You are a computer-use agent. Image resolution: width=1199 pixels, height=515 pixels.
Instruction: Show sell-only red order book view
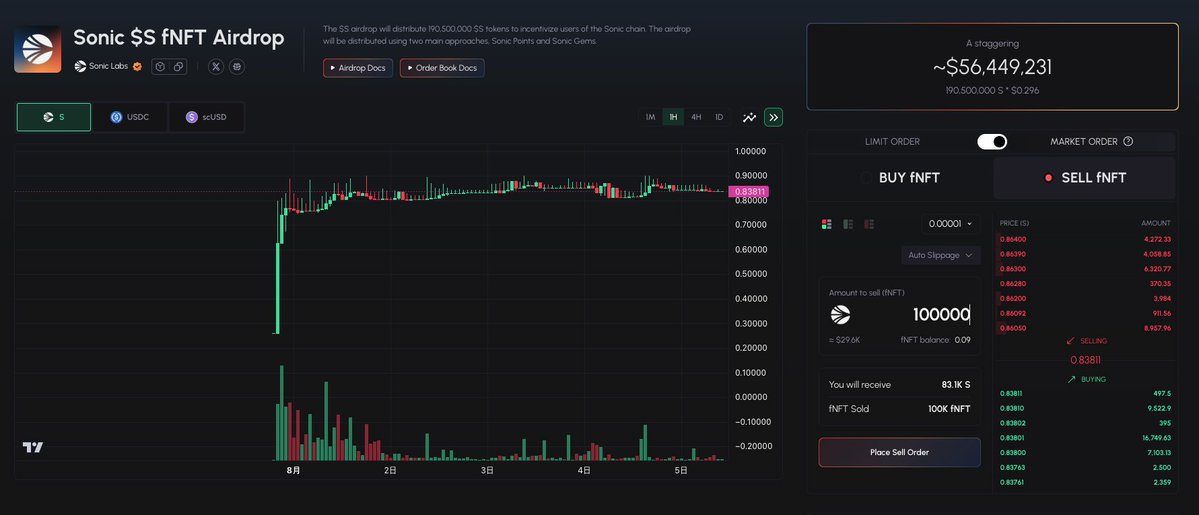[869, 224]
